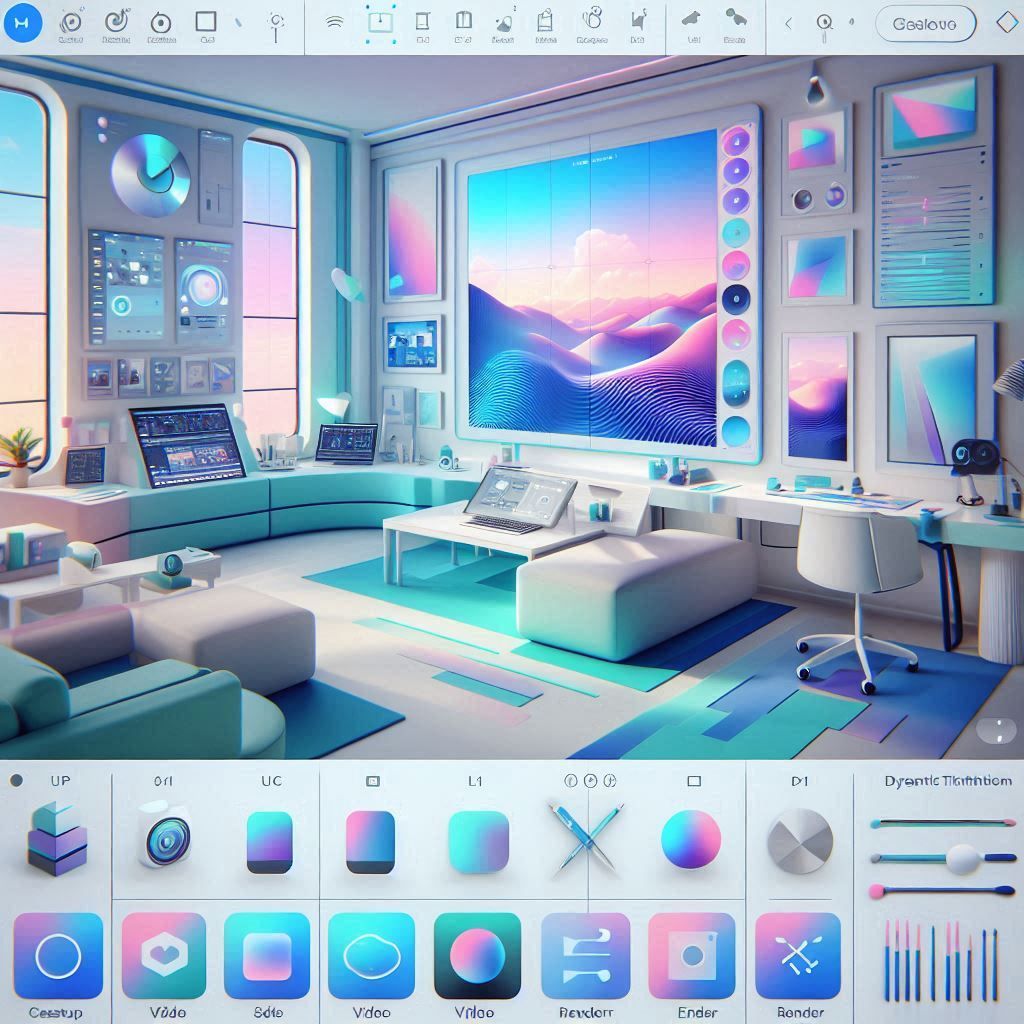
Task: Pick the teal-to-purple gradient swatch under UC
Action: point(270,842)
